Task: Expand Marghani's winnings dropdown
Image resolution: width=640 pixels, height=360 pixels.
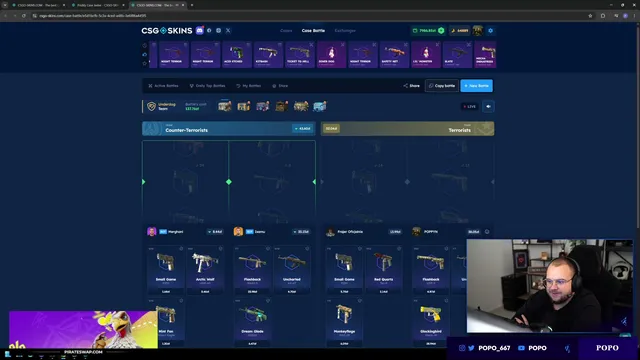Action: point(215,232)
